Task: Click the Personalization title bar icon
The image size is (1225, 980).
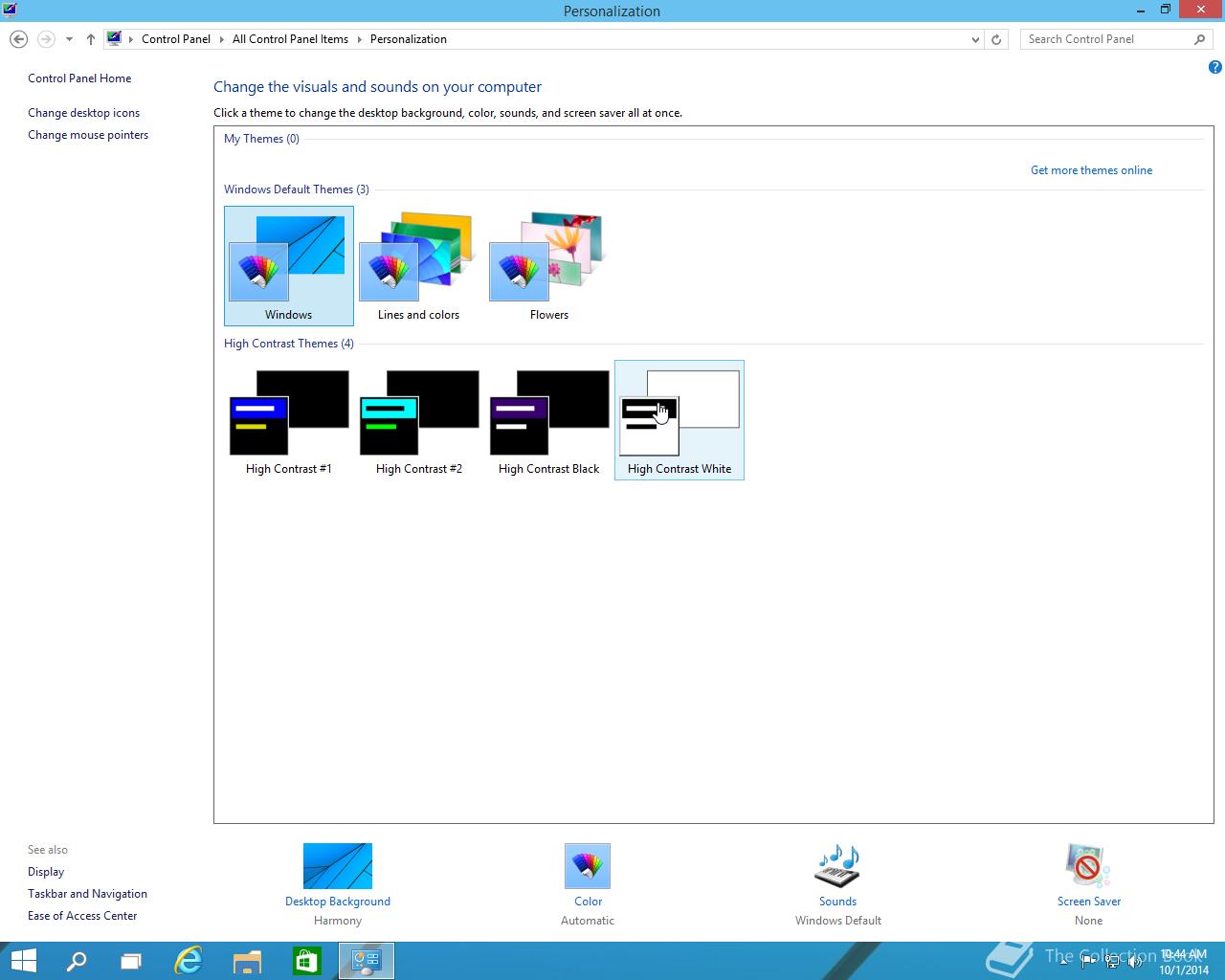Action: [x=10, y=11]
